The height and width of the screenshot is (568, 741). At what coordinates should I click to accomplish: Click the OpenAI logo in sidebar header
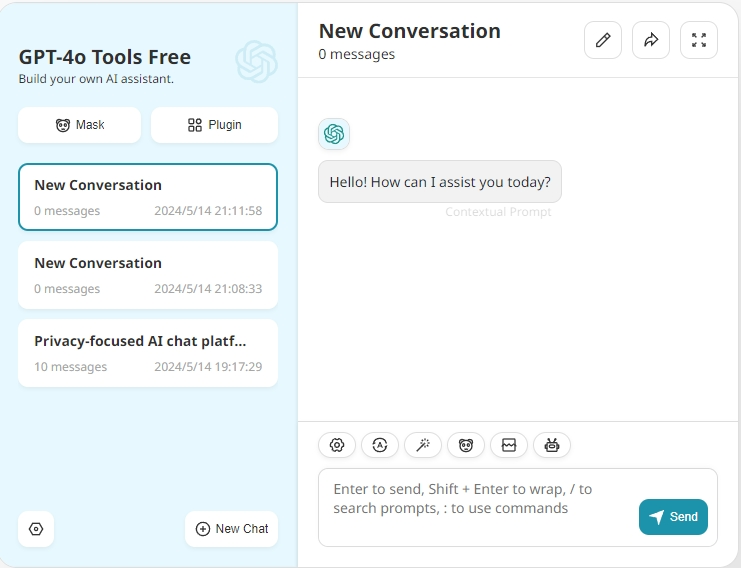tap(256, 62)
